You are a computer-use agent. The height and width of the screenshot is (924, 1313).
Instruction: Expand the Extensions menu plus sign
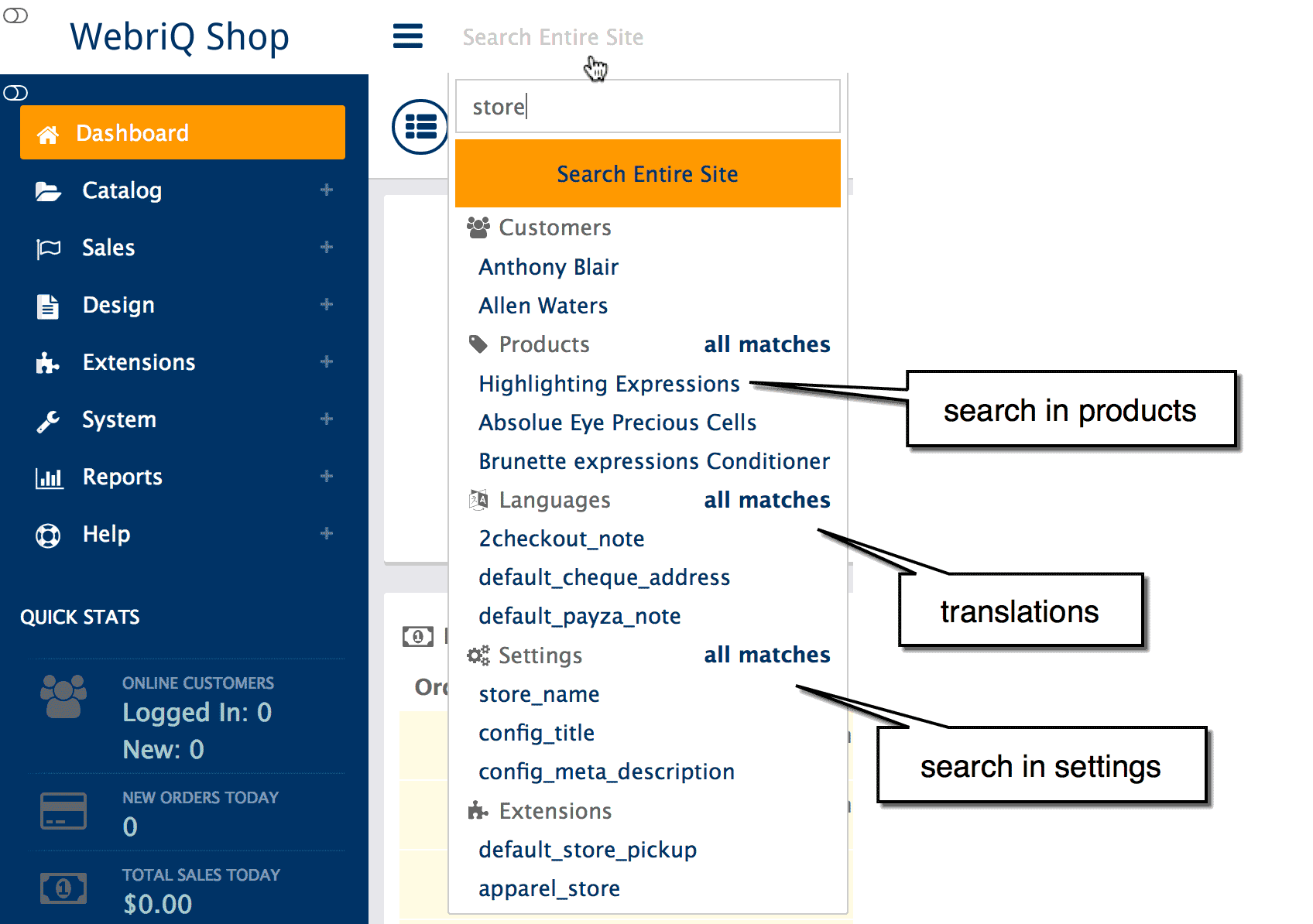point(327,361)
